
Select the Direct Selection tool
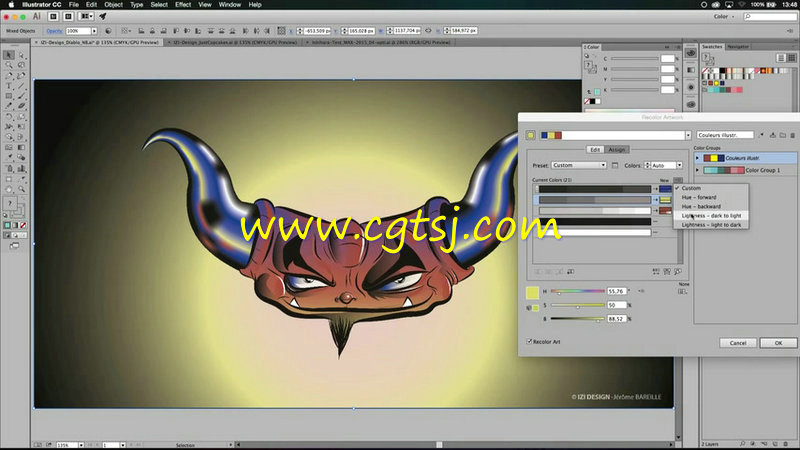[21, 55]
